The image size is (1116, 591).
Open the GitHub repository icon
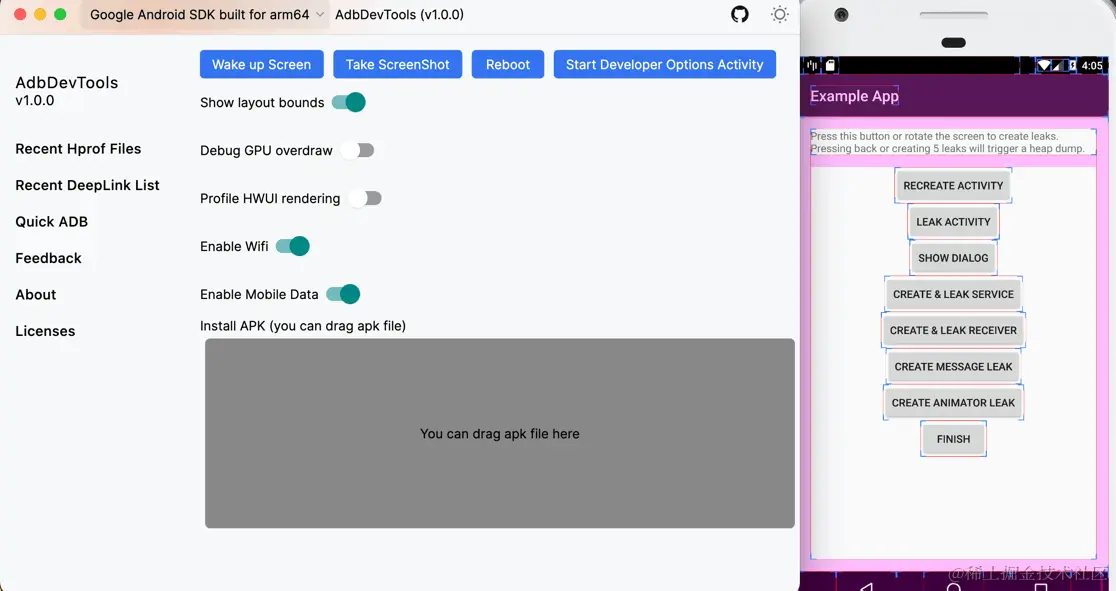739,14
